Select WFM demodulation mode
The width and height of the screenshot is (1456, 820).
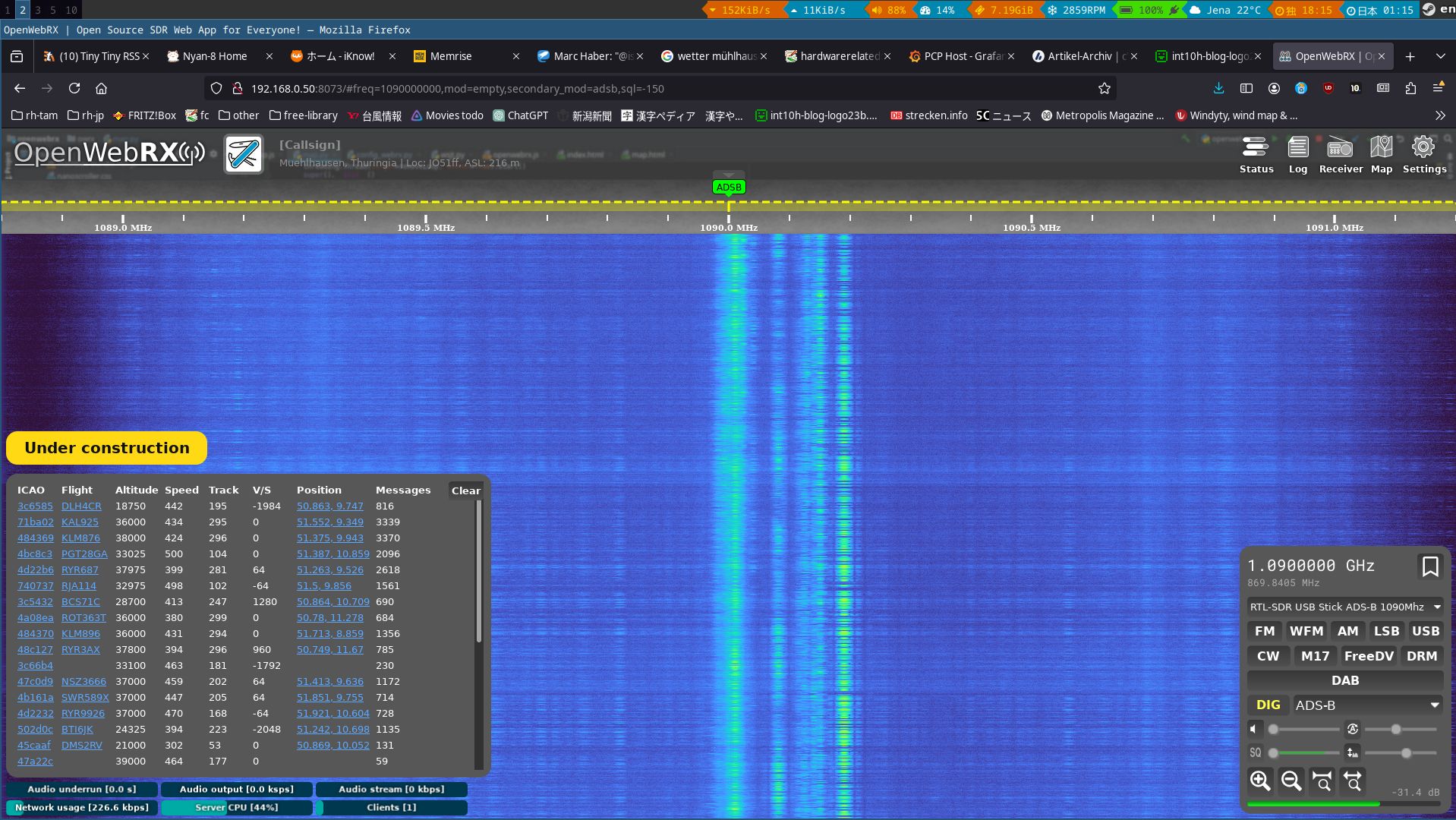pyautogui.click(x=1306, y=631)
